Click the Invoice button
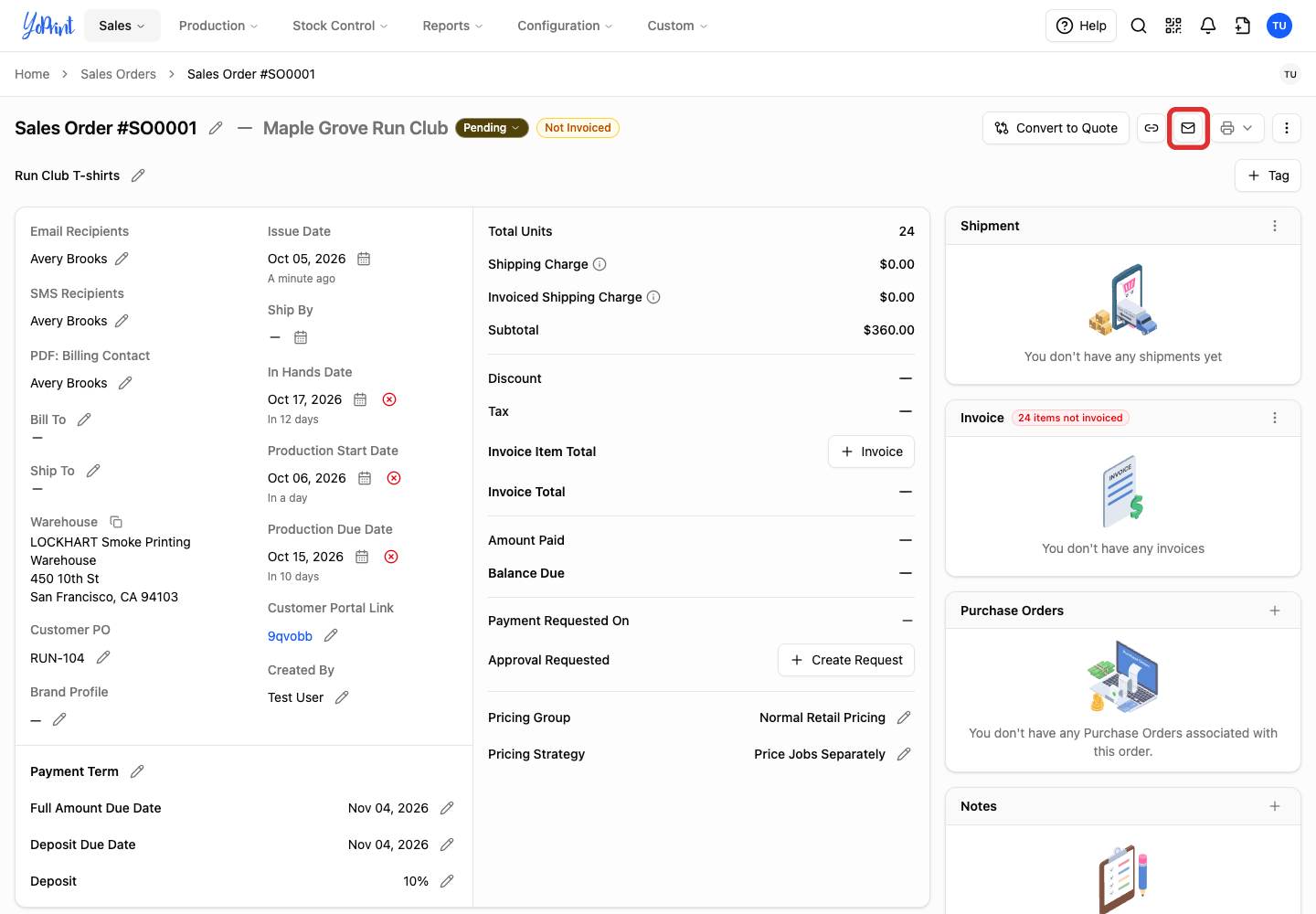 click(871, 452)
